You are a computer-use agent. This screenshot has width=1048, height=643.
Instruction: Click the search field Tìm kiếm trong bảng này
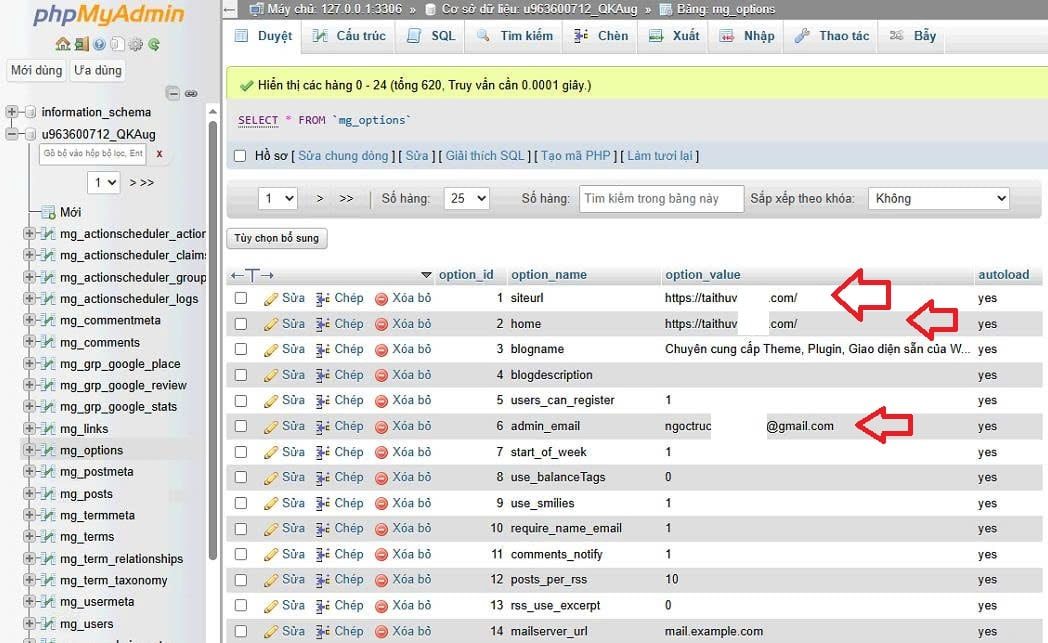[661, 198]
